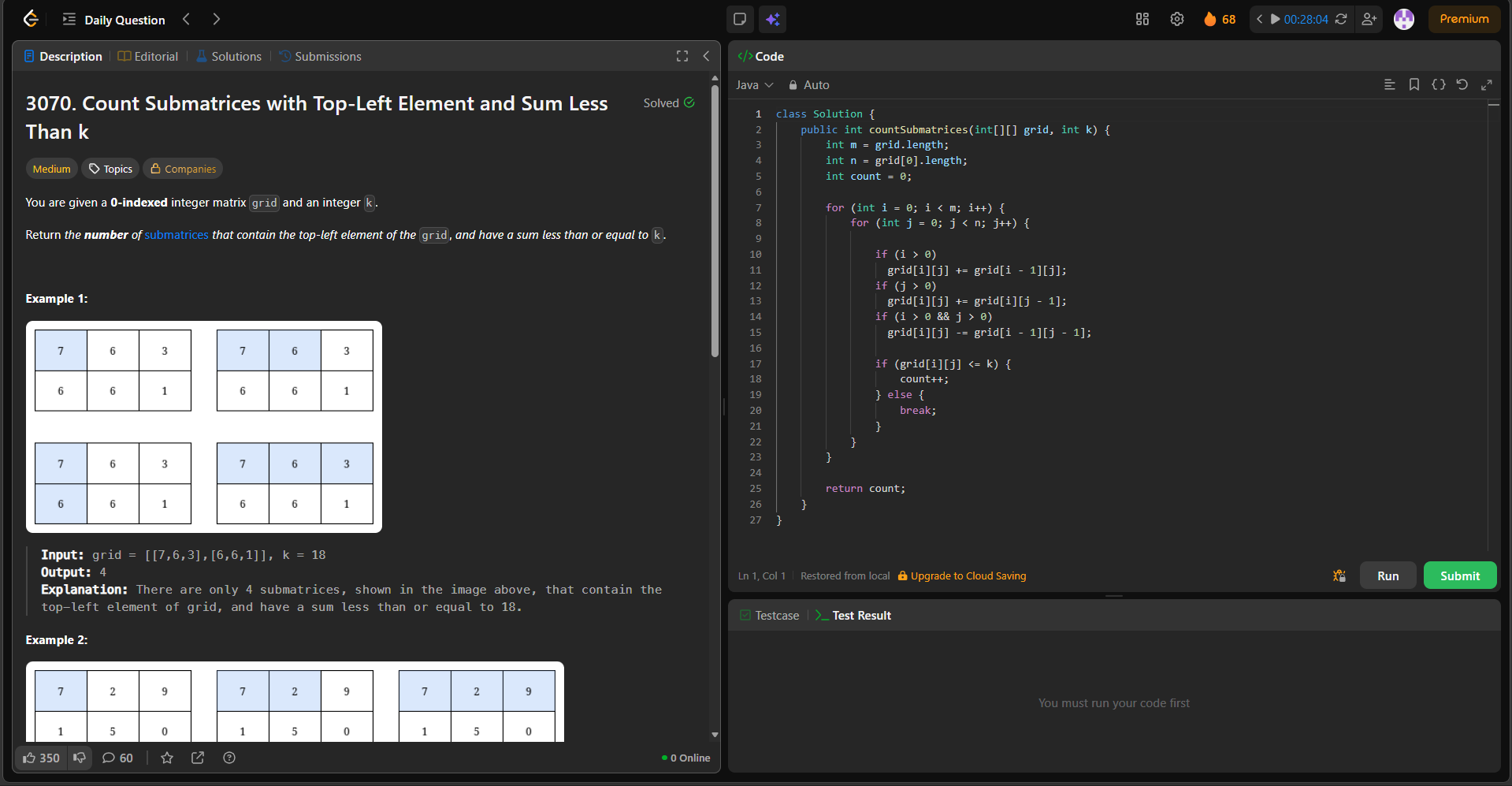This screenshot has height=786, width=1512.
Task: Click the format code lines icon
Action: pos(1389,85)
